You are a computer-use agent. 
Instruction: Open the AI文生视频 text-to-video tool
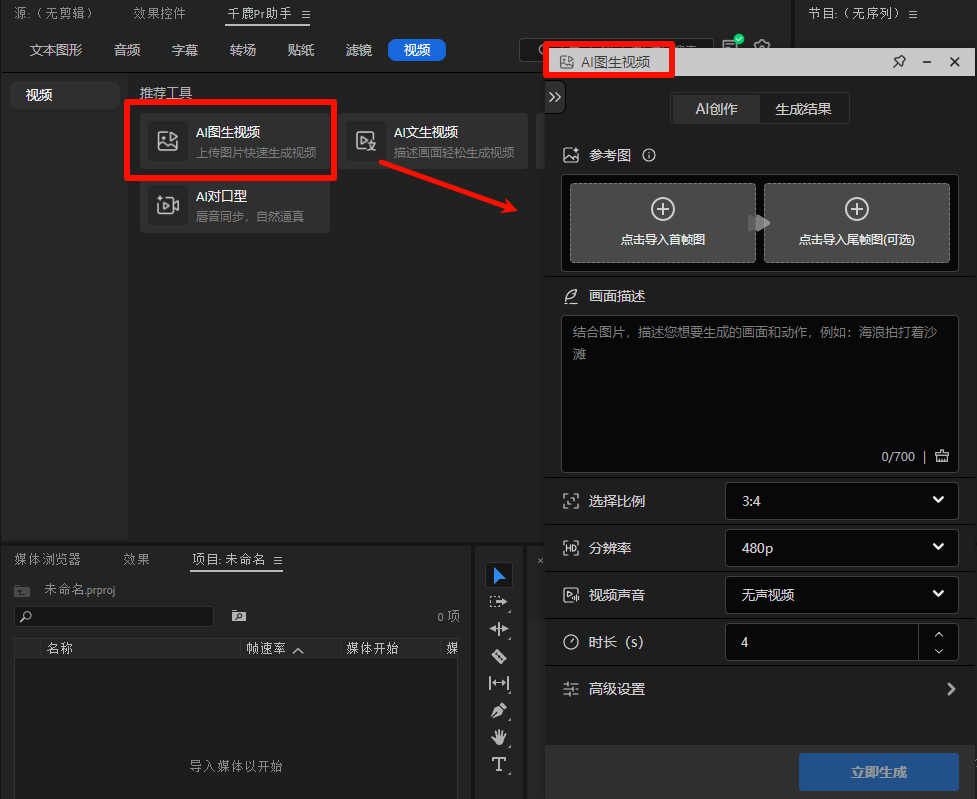point(430,140)
